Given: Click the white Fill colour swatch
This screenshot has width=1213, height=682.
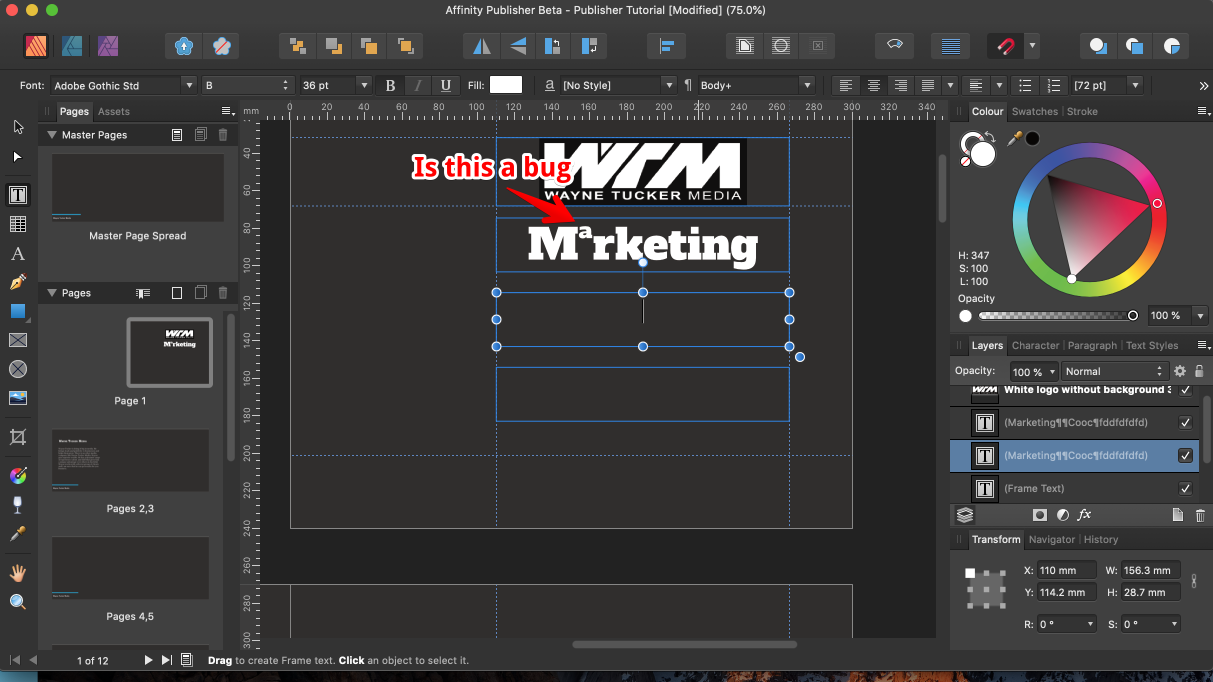Looking at the screenshot, I should click(x=506, y=86).
